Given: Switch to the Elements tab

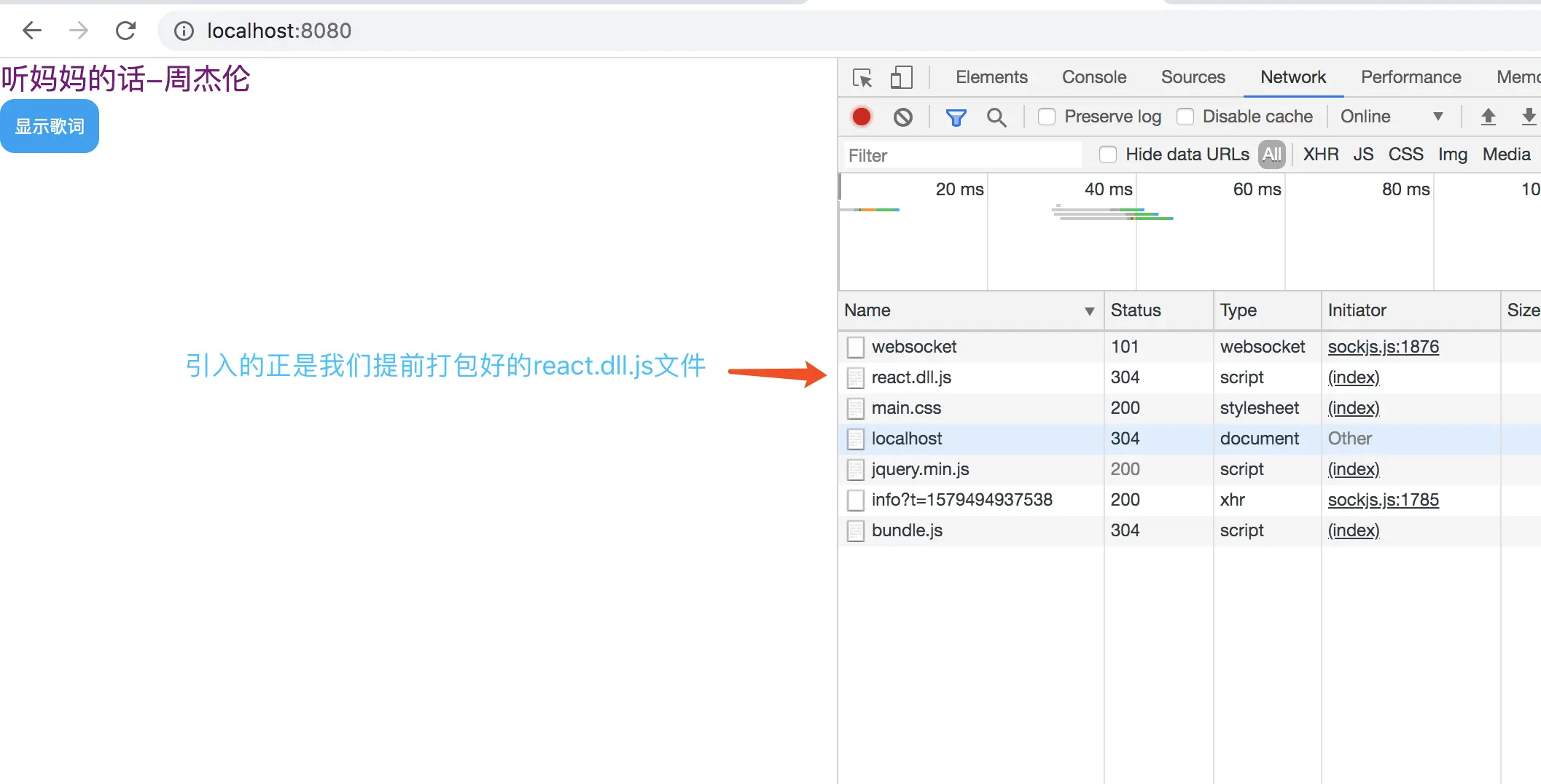Looking at the screenshot, I should [991, 77].
